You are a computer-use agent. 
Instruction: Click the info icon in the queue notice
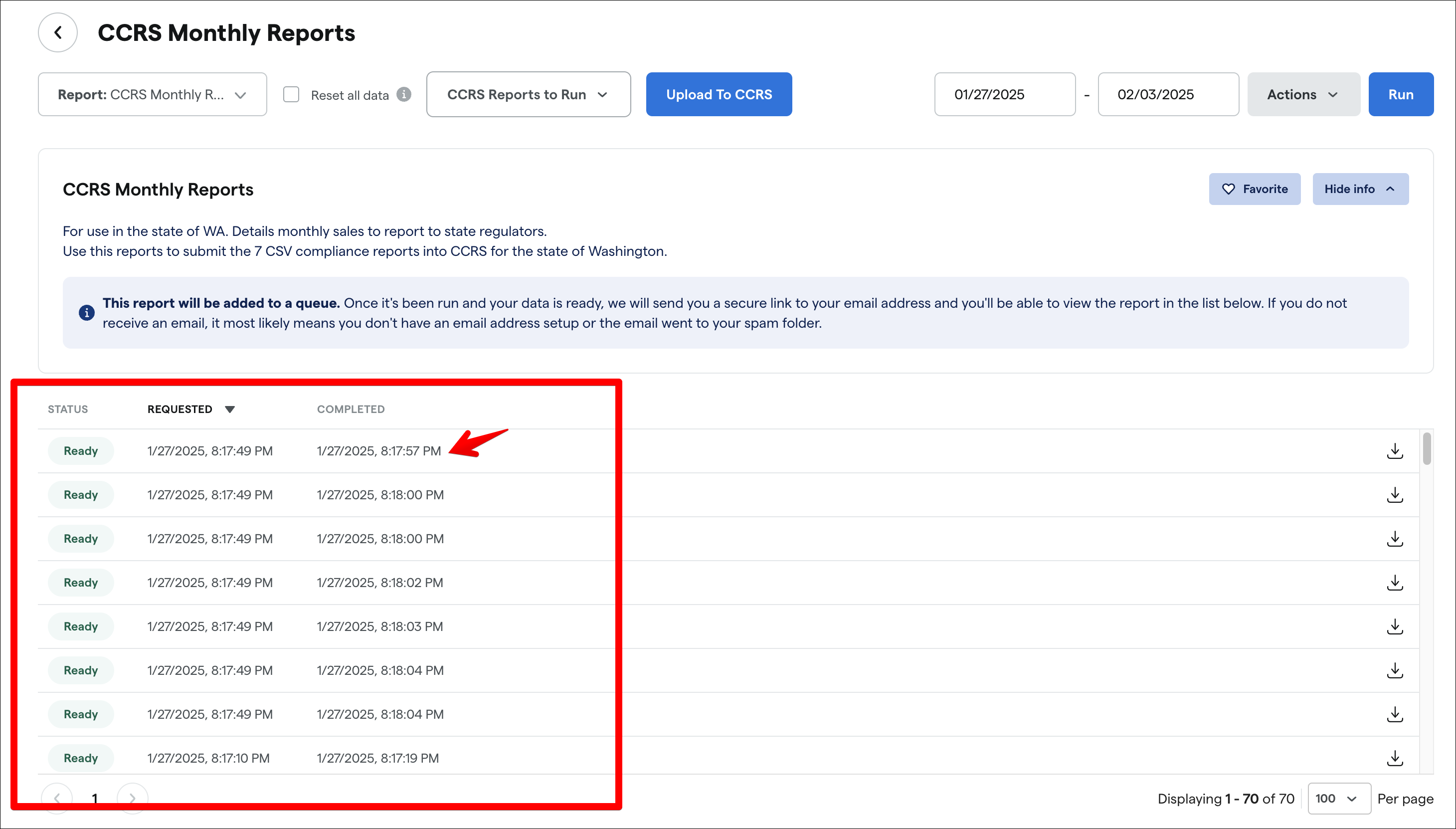[87, 313]
